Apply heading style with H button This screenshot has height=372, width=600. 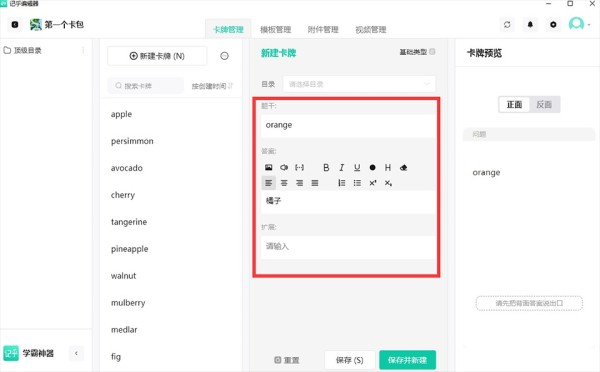(x=388, y=168)
